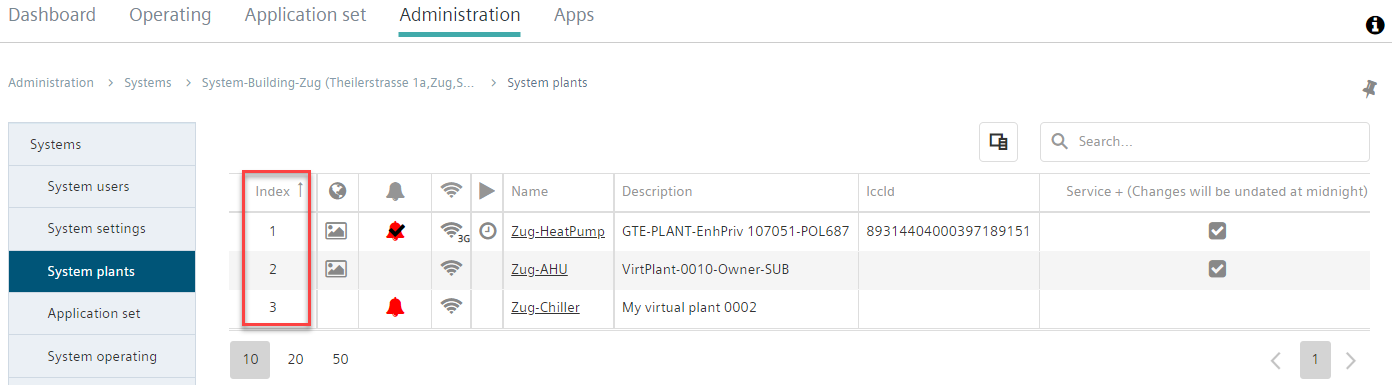Click the pin icon beside breadcrumb
The width and height of the screenshot is (1392, 385).
click(1369, 88)
